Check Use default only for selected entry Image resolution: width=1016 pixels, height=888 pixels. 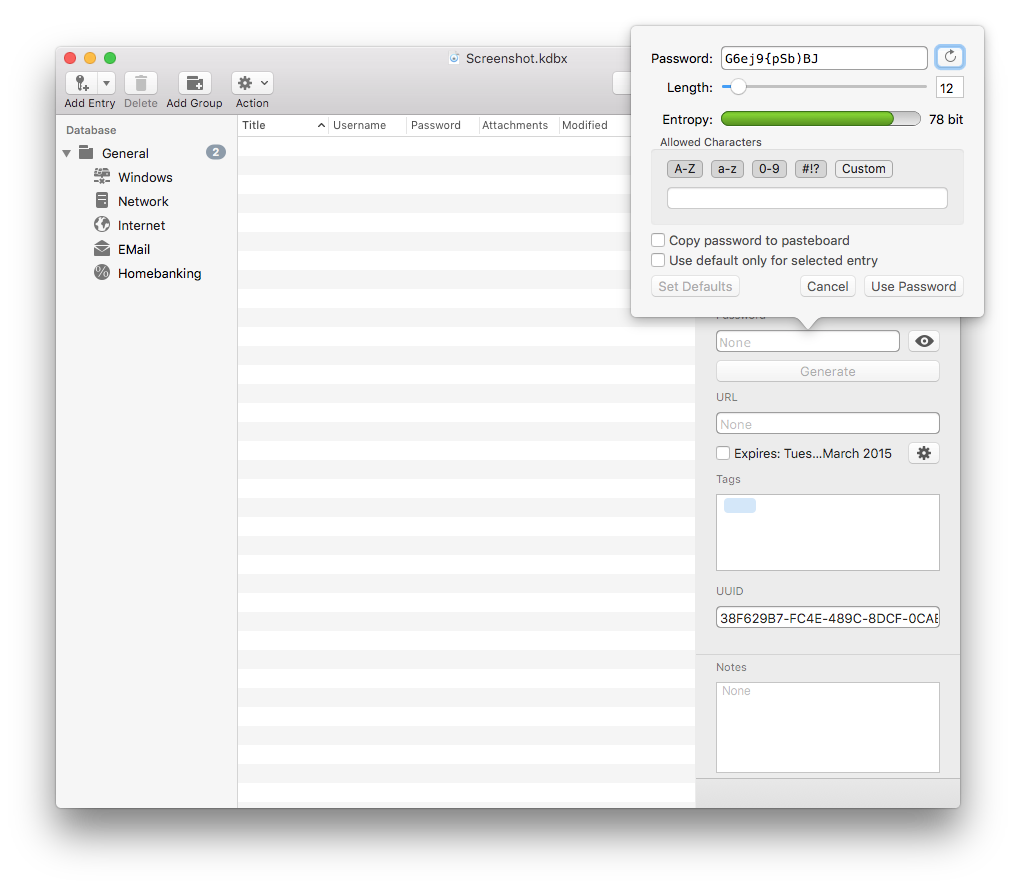[658, 260]
